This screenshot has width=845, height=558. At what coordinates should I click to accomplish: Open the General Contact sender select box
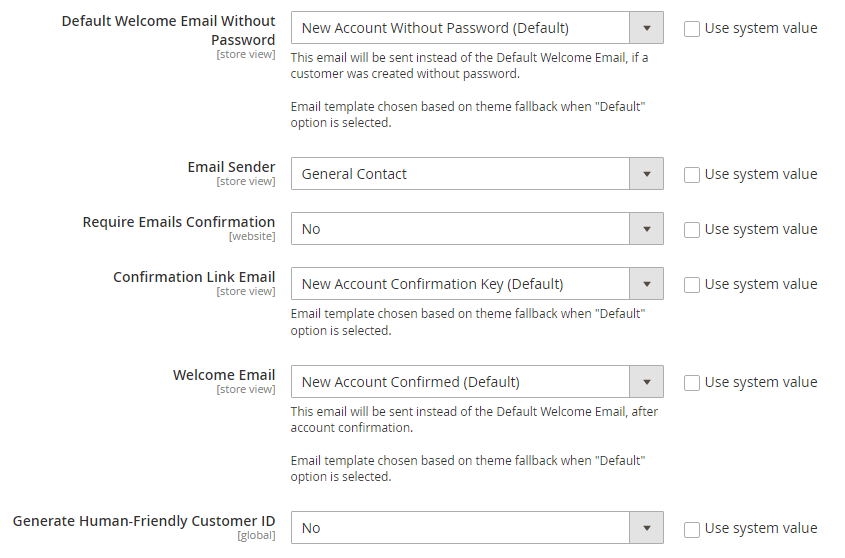[460, 174]
